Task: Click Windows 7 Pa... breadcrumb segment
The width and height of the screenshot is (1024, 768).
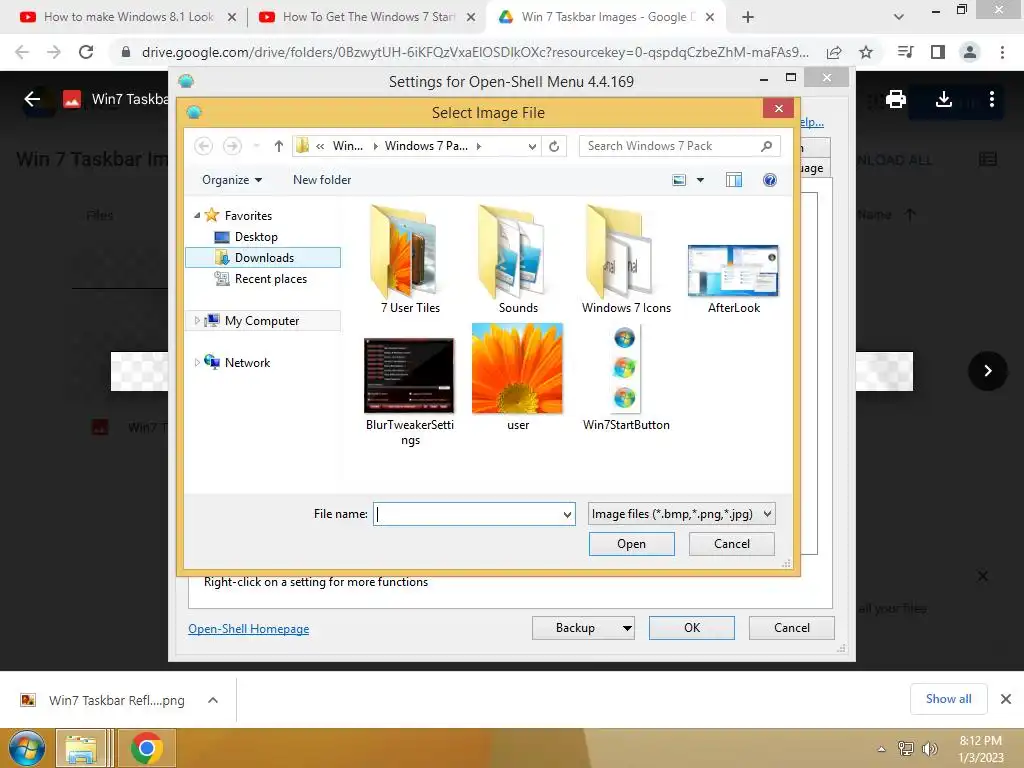Action: [x=426, y=146]
